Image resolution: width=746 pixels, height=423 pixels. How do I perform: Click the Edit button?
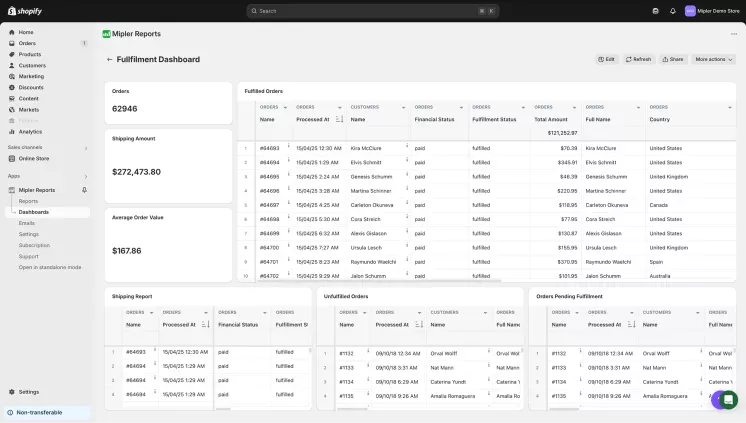607,59
